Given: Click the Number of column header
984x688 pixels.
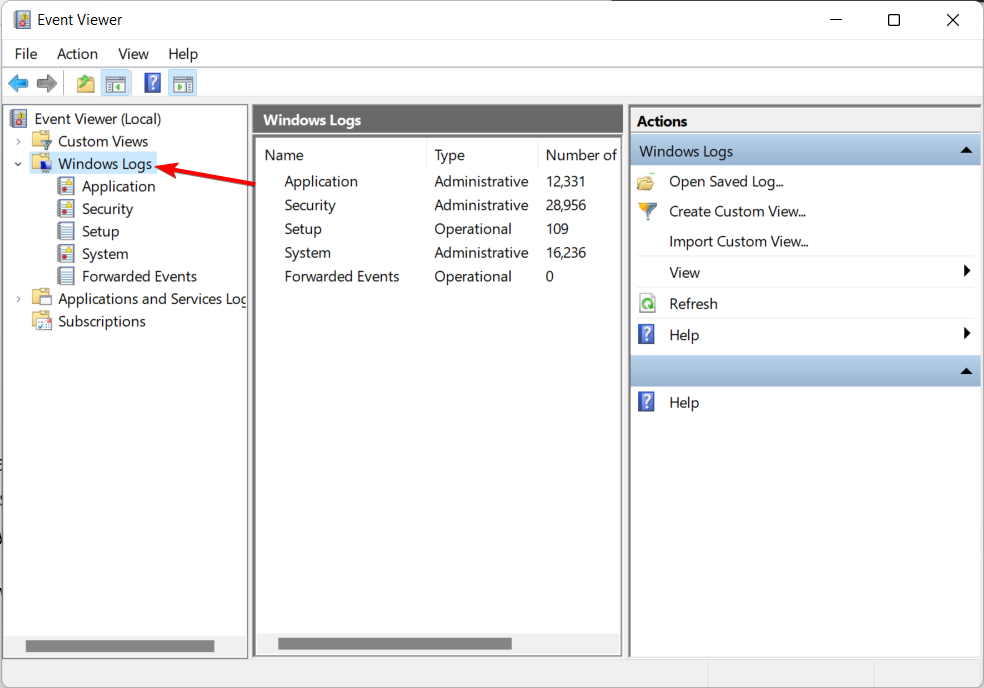Looking at the screenshot, I should point(579,155).
